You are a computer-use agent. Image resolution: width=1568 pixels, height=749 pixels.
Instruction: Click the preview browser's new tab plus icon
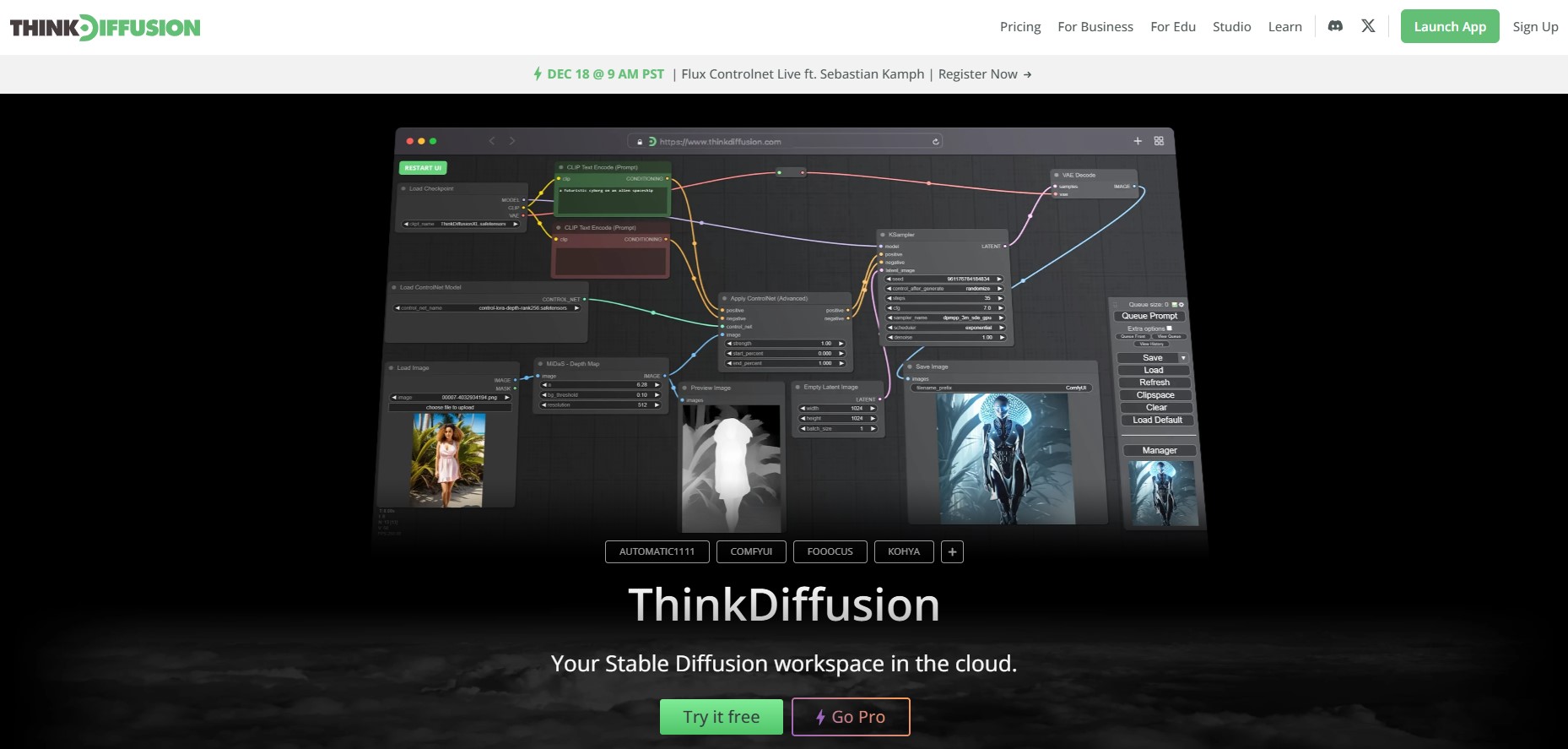coord(1138,141)
